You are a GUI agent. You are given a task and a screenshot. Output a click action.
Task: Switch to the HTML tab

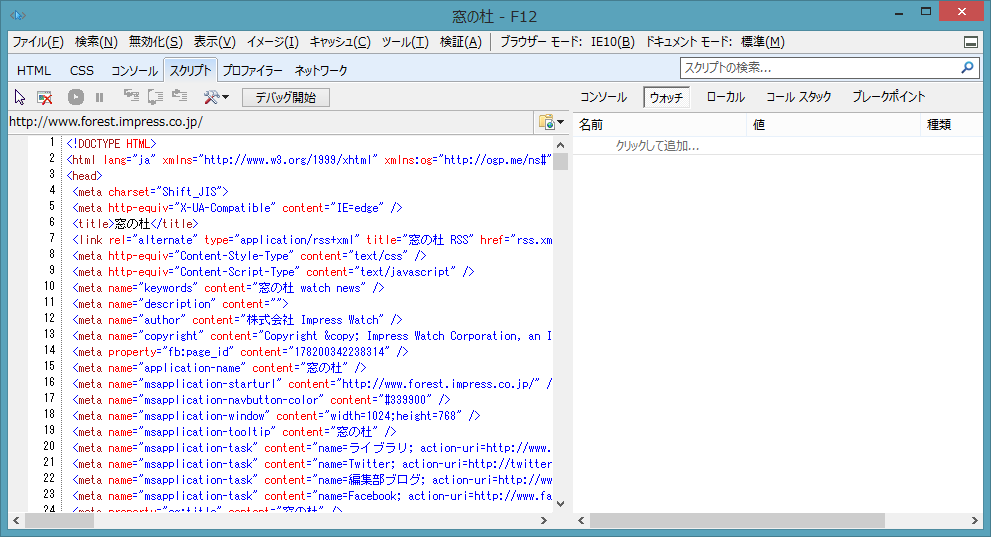point(34,70)
